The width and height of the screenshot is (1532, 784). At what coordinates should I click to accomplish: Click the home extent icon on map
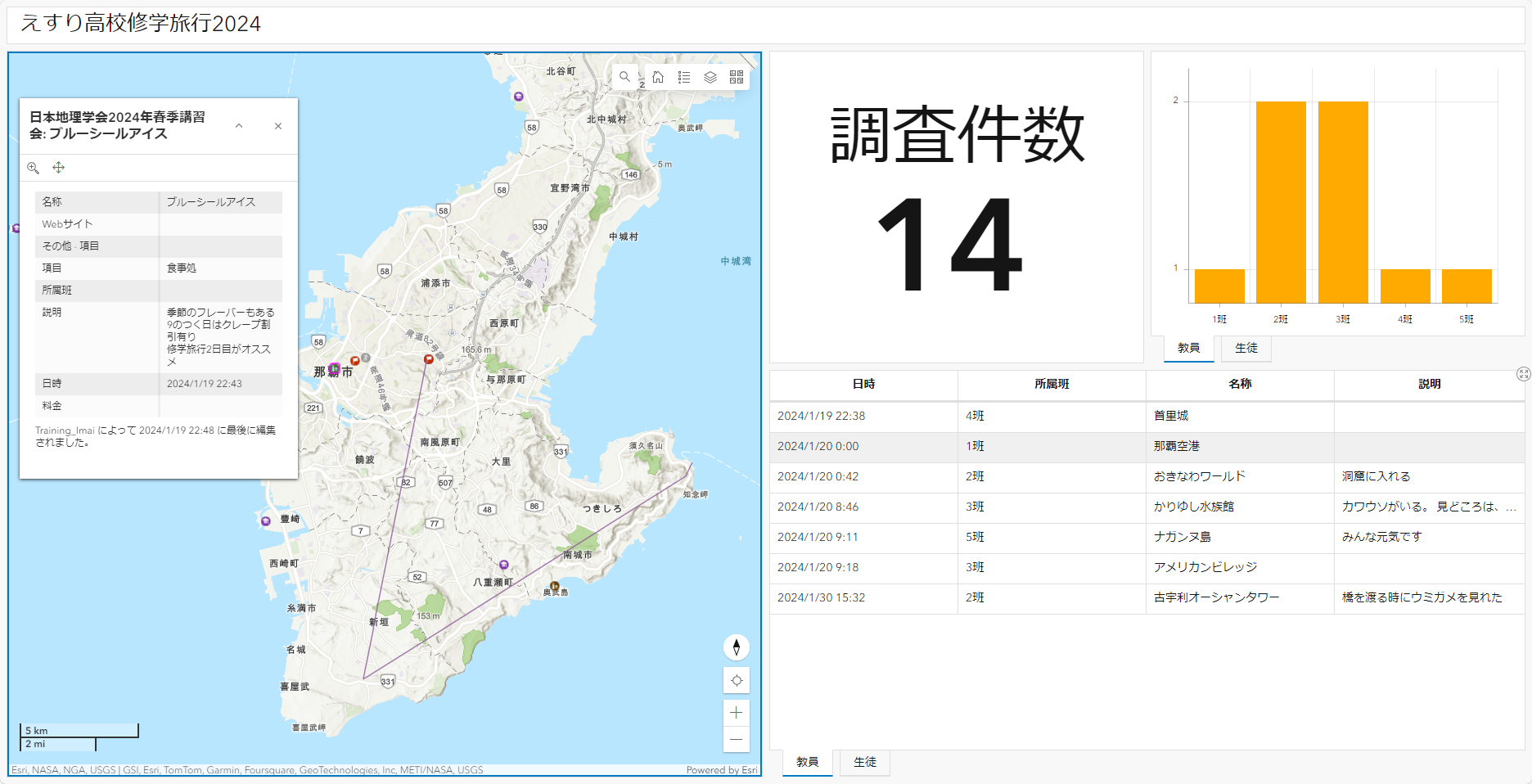pyautogui.click(x=658, y=77)
